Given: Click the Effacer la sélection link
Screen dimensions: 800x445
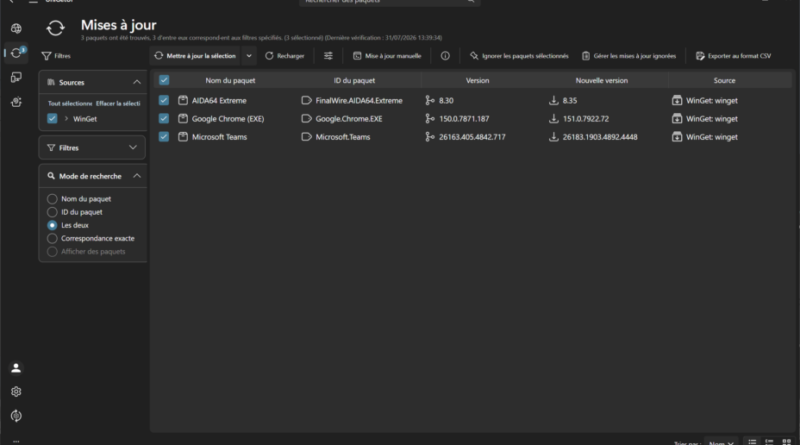Looking at the screenshot, I should point(118,103).
